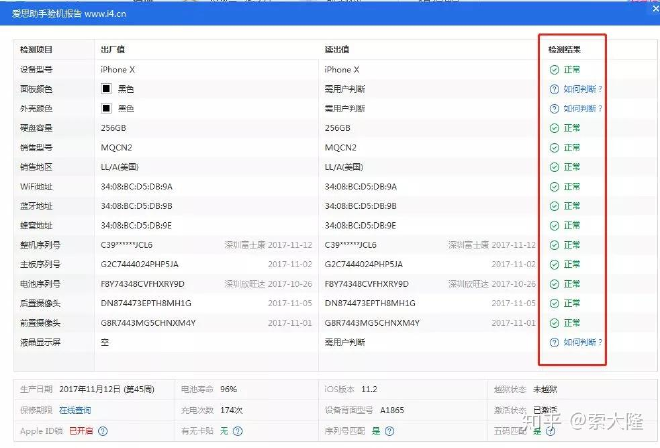Image resolution: width=660 pixels, height=448 pixels.
Task: Select factory rear camera serial DN874473EPTH8MH1G
Action: 146,304
